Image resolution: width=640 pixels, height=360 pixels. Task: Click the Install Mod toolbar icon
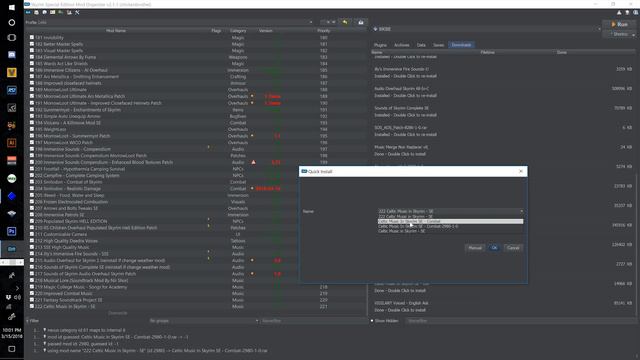click(x=36, y=13)
